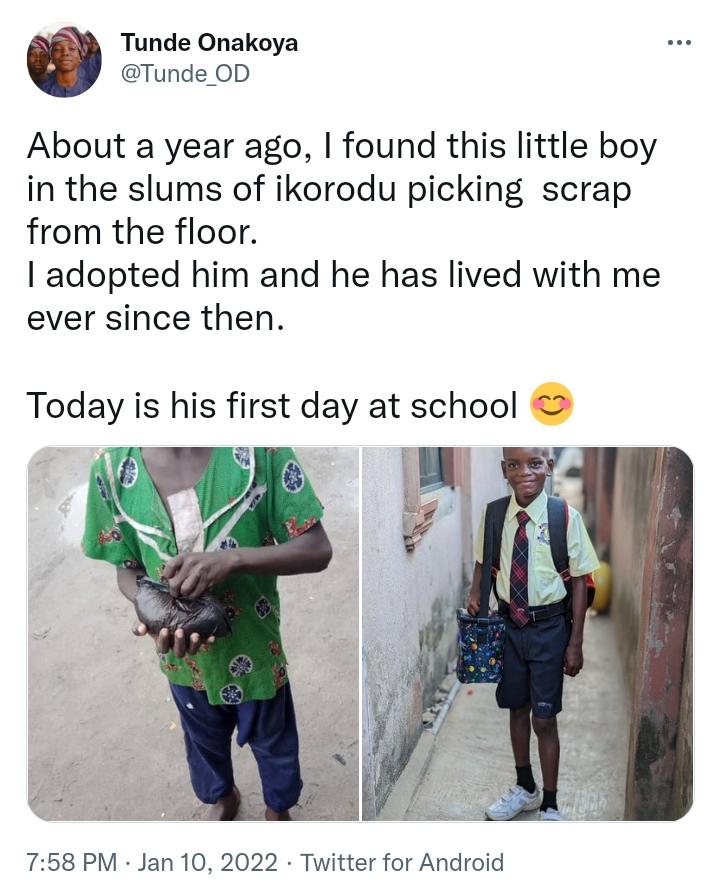
Task: Click the white sneakers in right photo
Action: [513, 803]
